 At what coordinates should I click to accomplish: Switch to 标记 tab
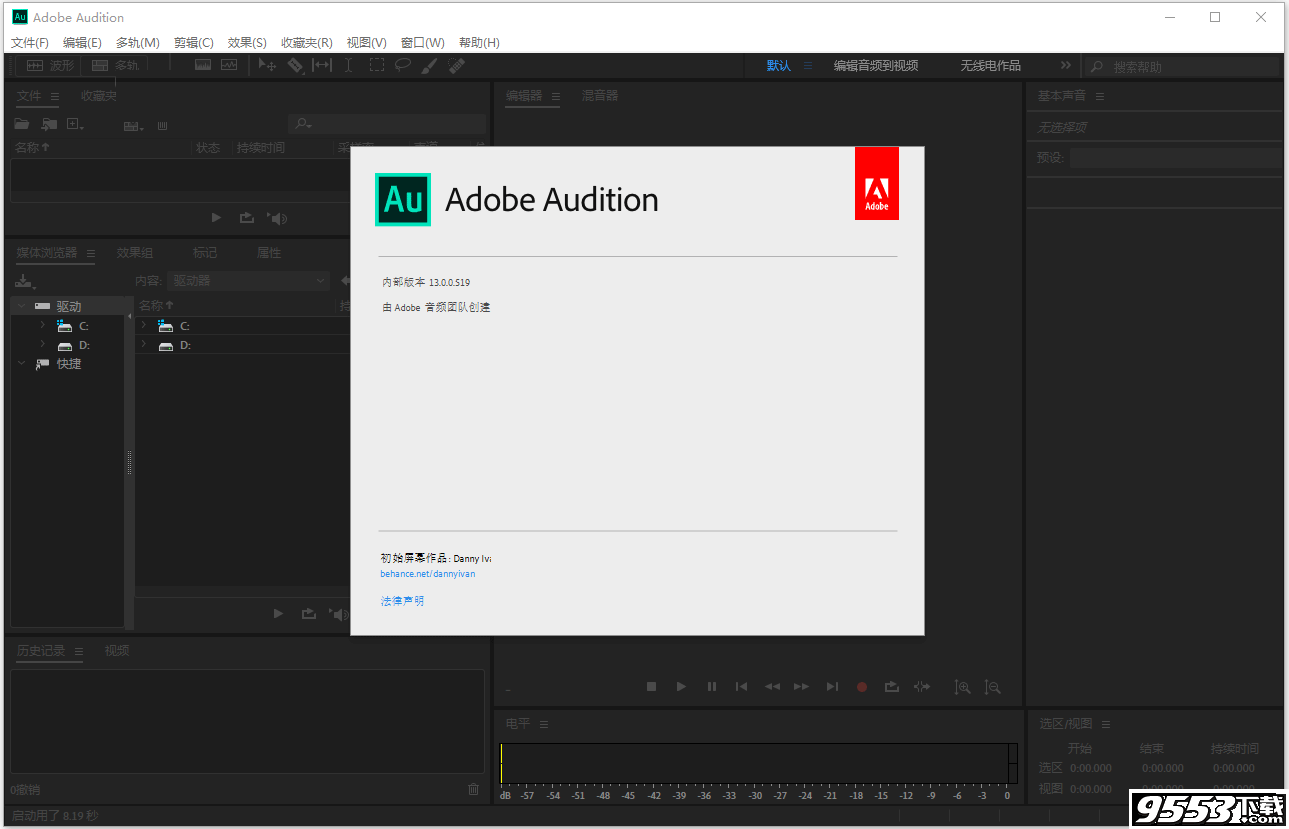[x=205, y=253]
